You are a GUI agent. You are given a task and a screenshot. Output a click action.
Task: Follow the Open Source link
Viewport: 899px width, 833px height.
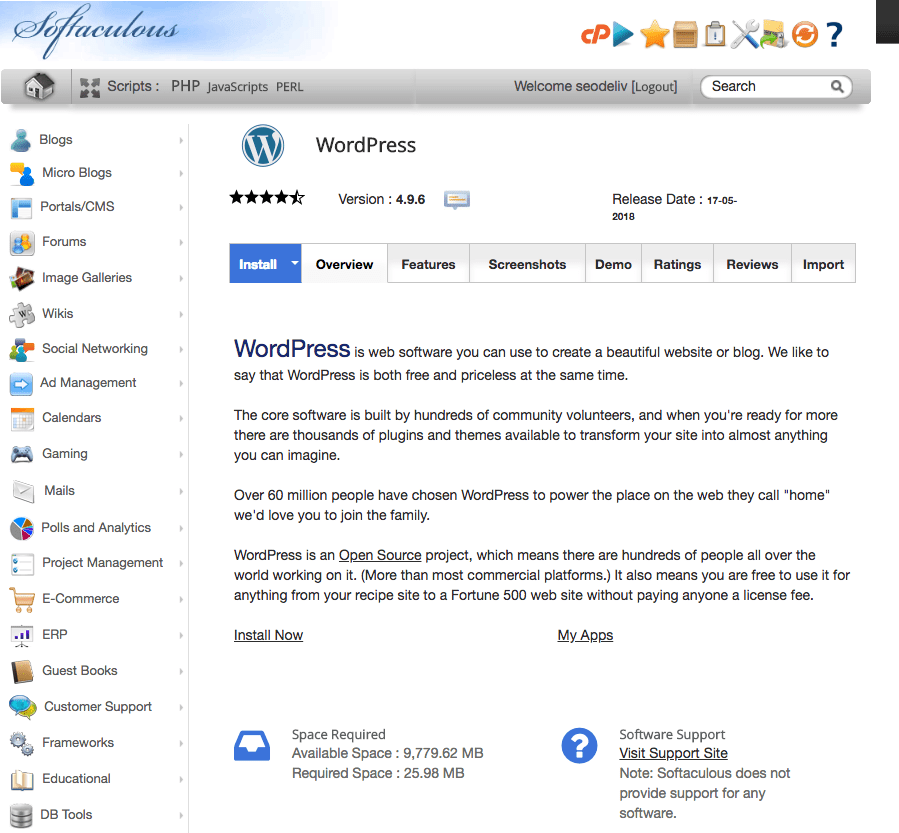[380, 556]
